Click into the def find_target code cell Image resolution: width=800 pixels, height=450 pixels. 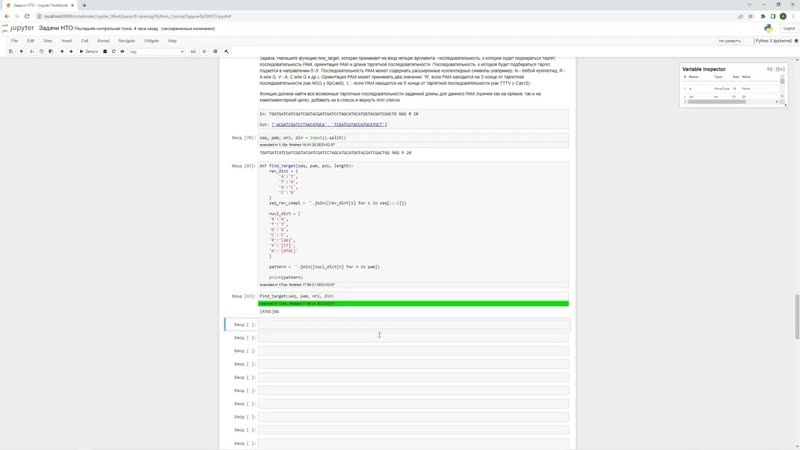tap(413, 221)
